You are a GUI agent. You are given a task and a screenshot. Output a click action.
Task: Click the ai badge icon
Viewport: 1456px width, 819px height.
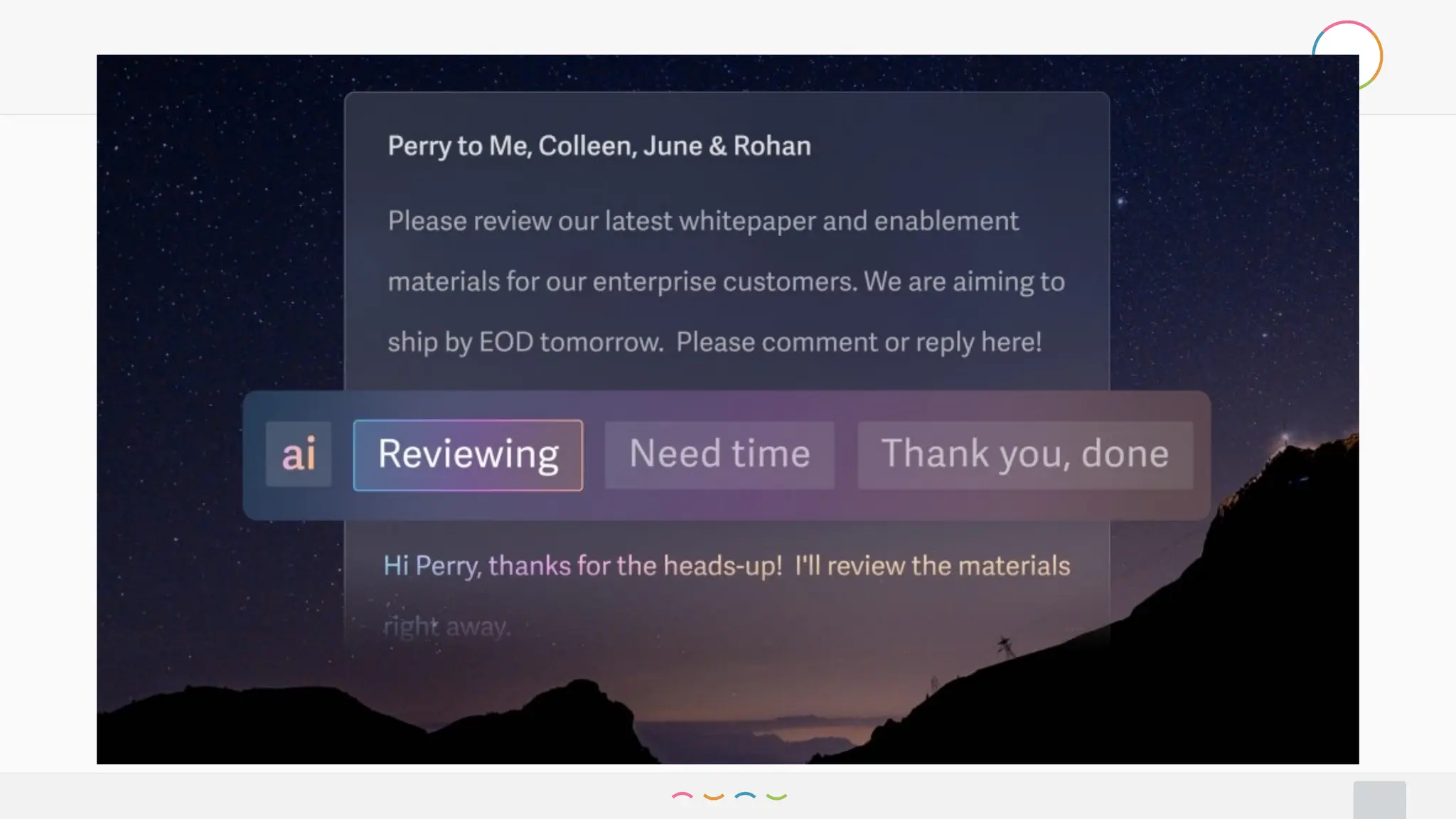pyautogui.click(x=299, y=454)
